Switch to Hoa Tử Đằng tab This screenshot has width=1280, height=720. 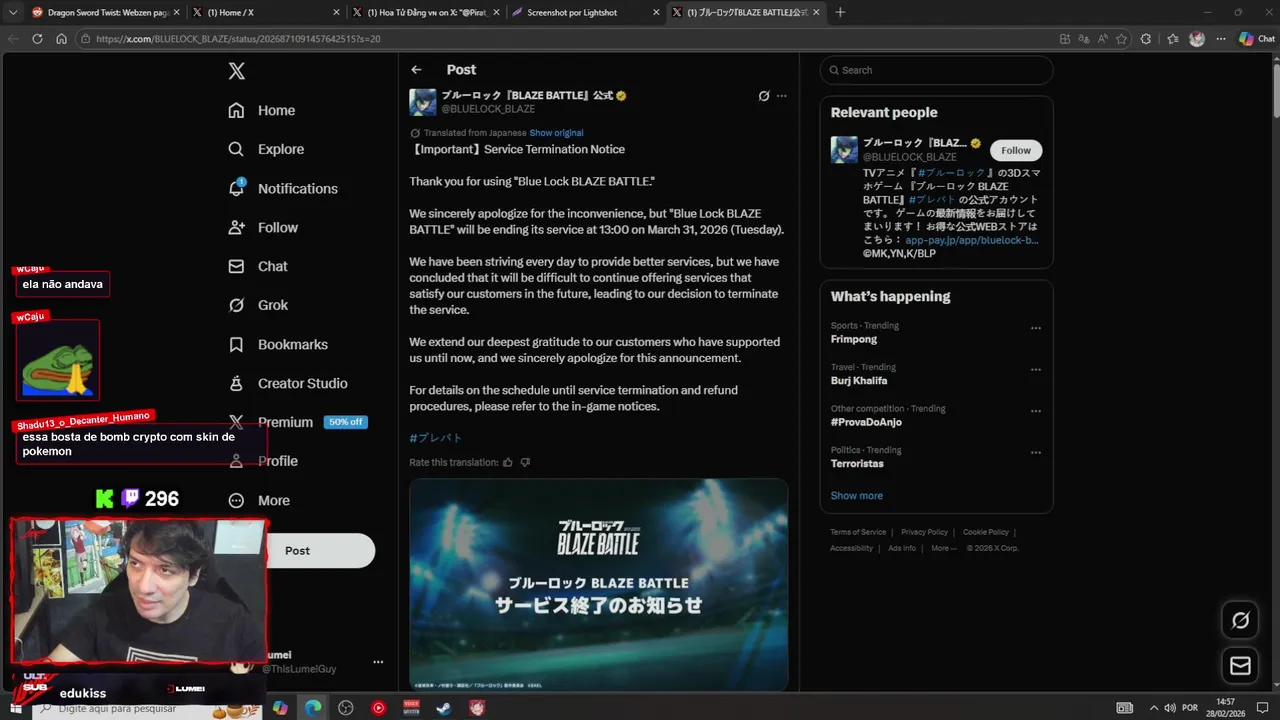[425, 12]
